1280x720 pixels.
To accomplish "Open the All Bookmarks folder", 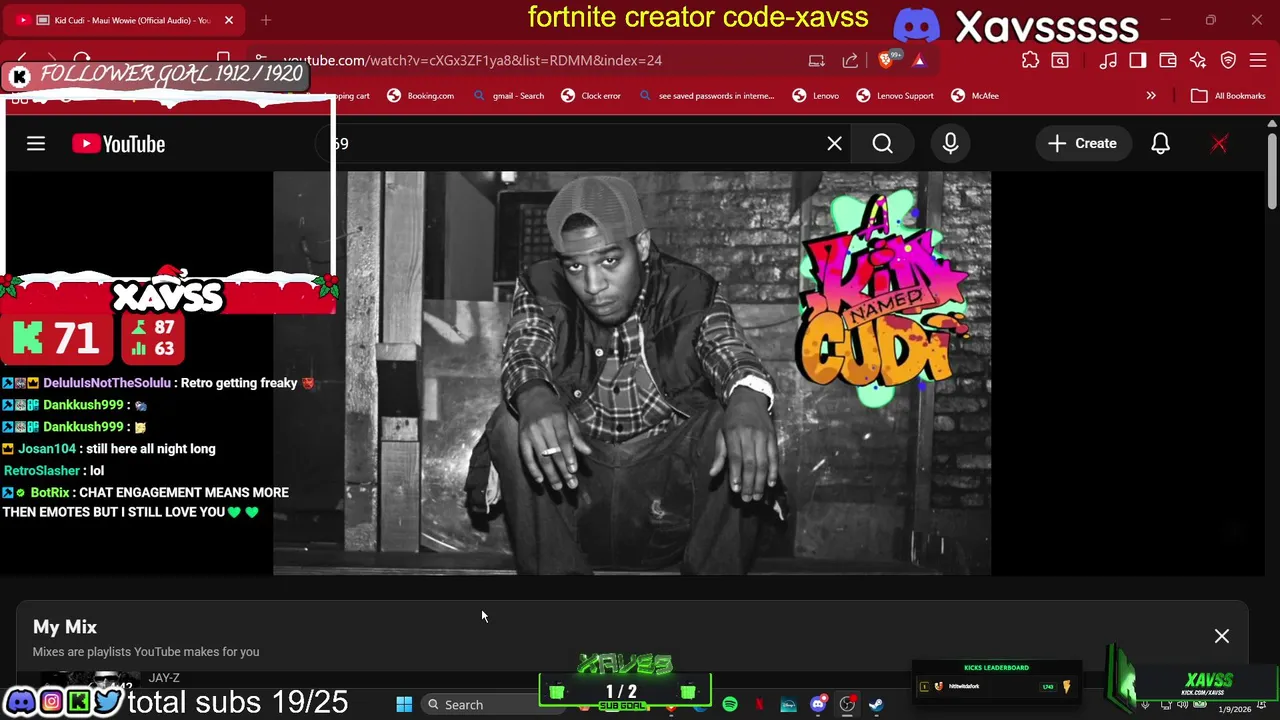I will click(1228, 96).
